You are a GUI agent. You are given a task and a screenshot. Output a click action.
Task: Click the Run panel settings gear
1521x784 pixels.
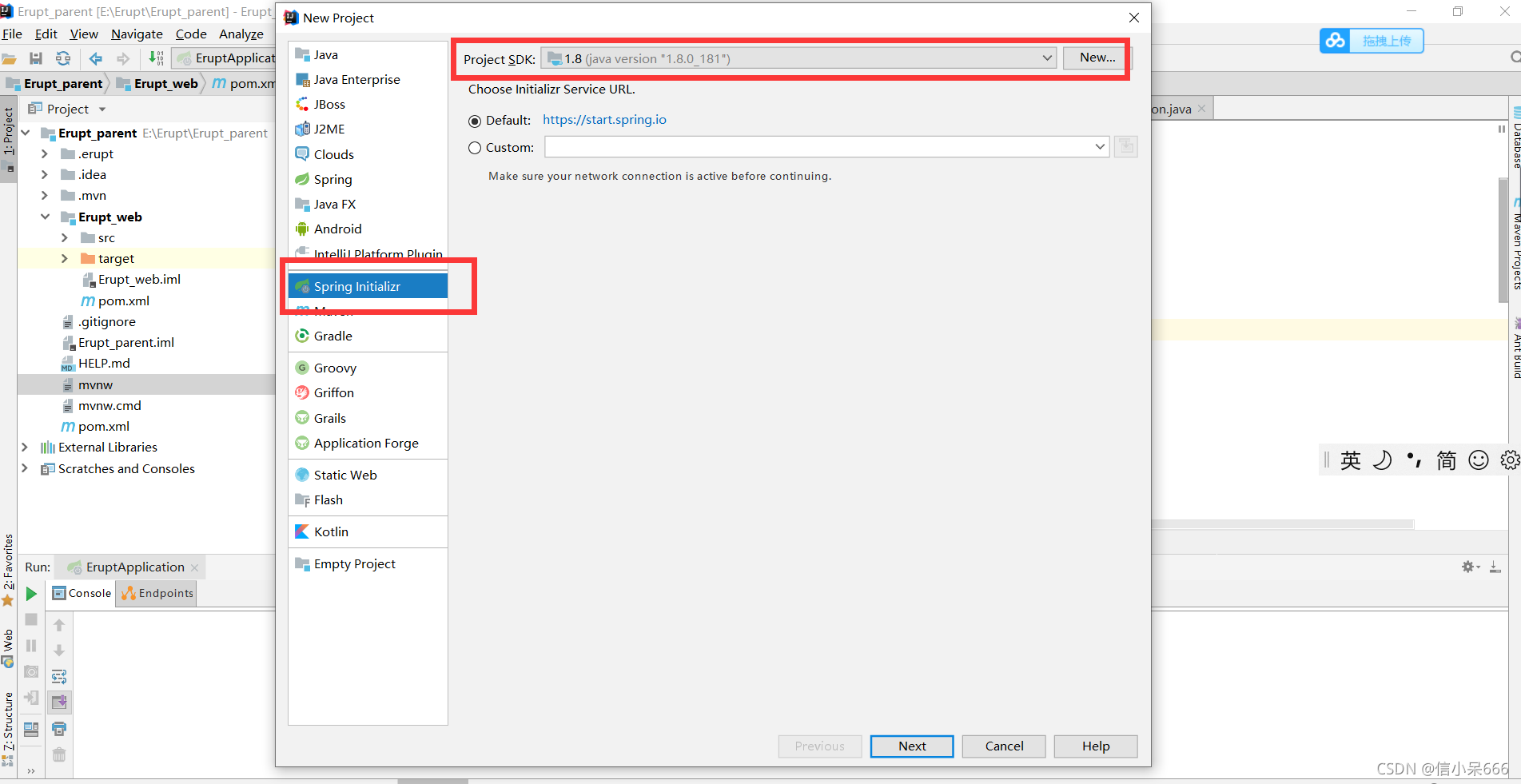click(1470, 567)
